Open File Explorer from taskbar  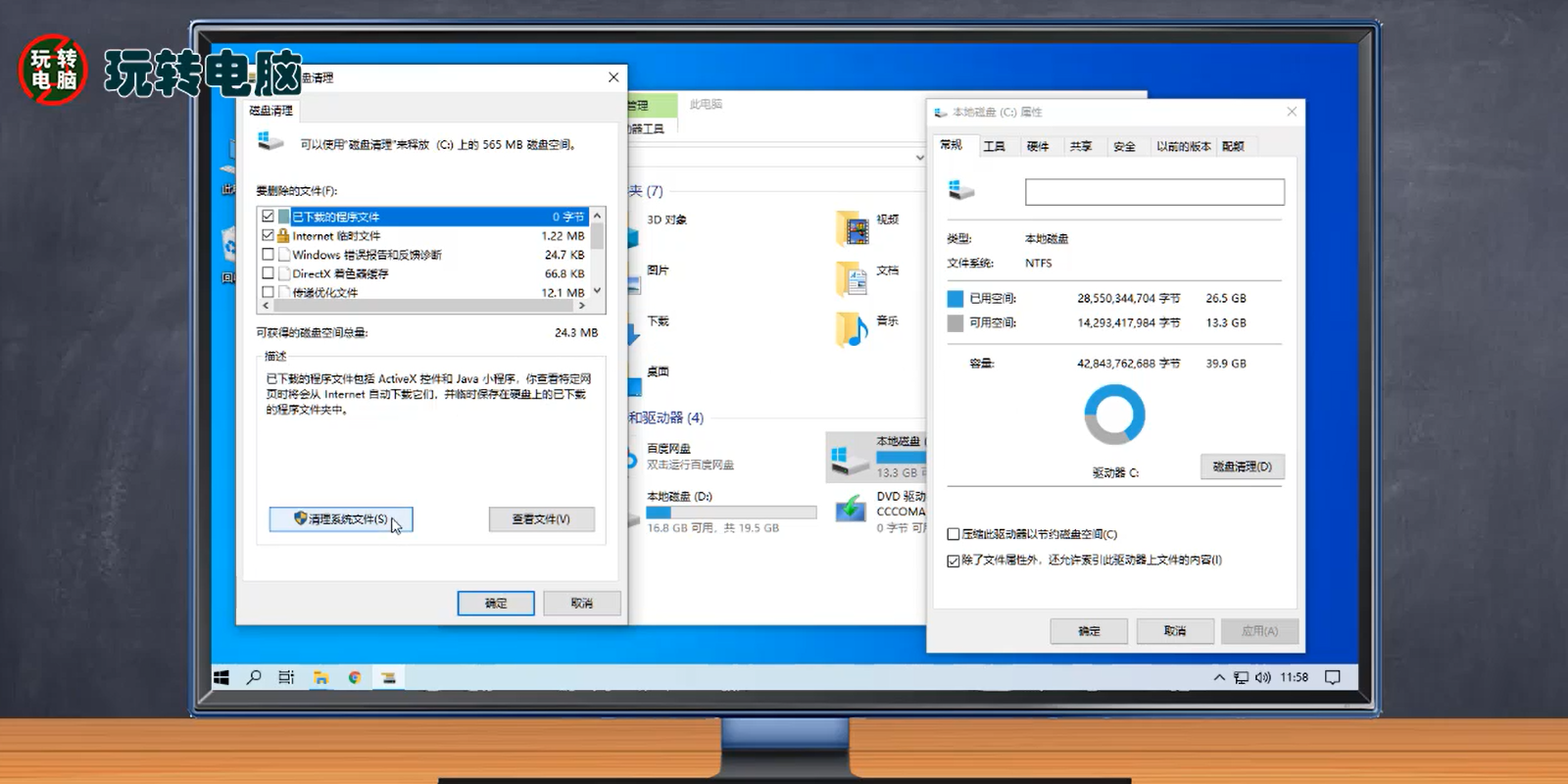tap(320, 677)
